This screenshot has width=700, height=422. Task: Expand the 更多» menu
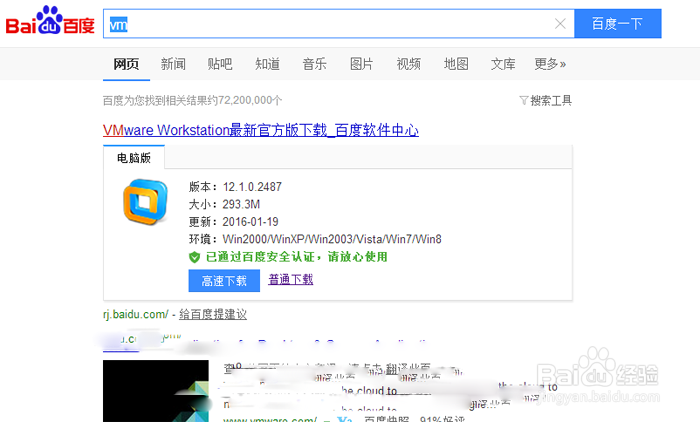click(550, 64)
